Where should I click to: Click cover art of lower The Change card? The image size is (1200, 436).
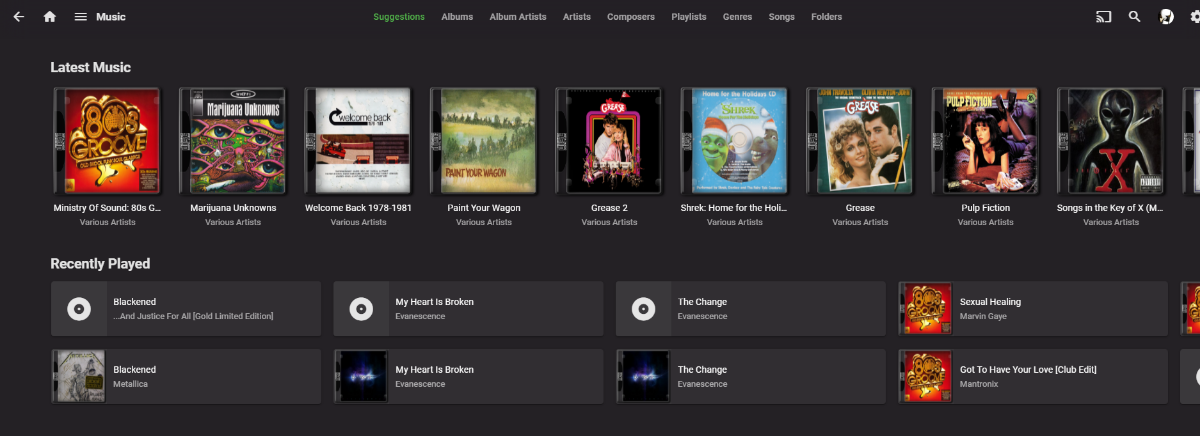[643, 376]
